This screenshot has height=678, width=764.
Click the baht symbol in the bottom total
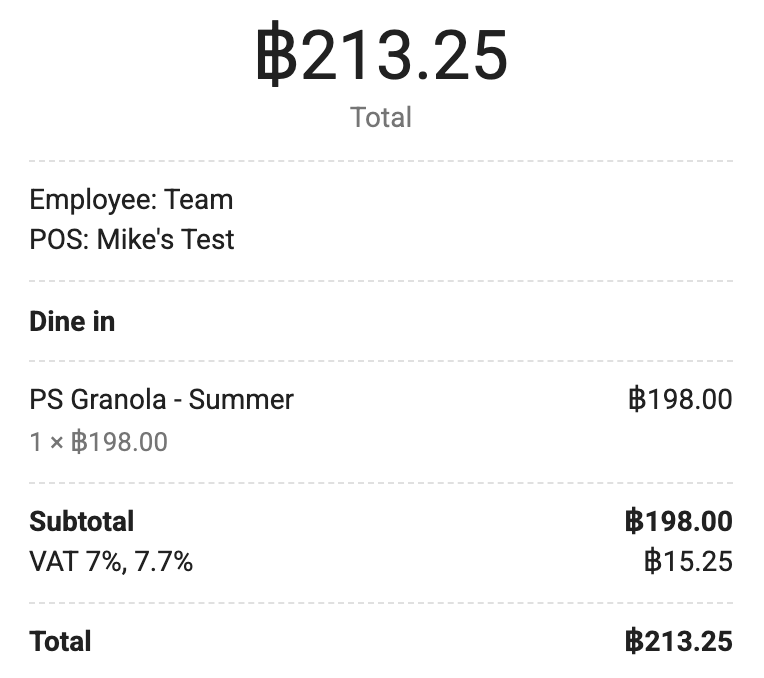[x=634, y=641]
